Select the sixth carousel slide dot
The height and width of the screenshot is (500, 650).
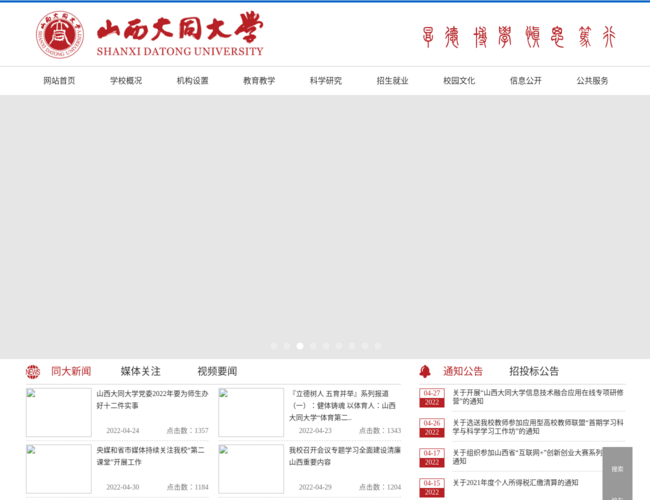[x=339, y=346]
